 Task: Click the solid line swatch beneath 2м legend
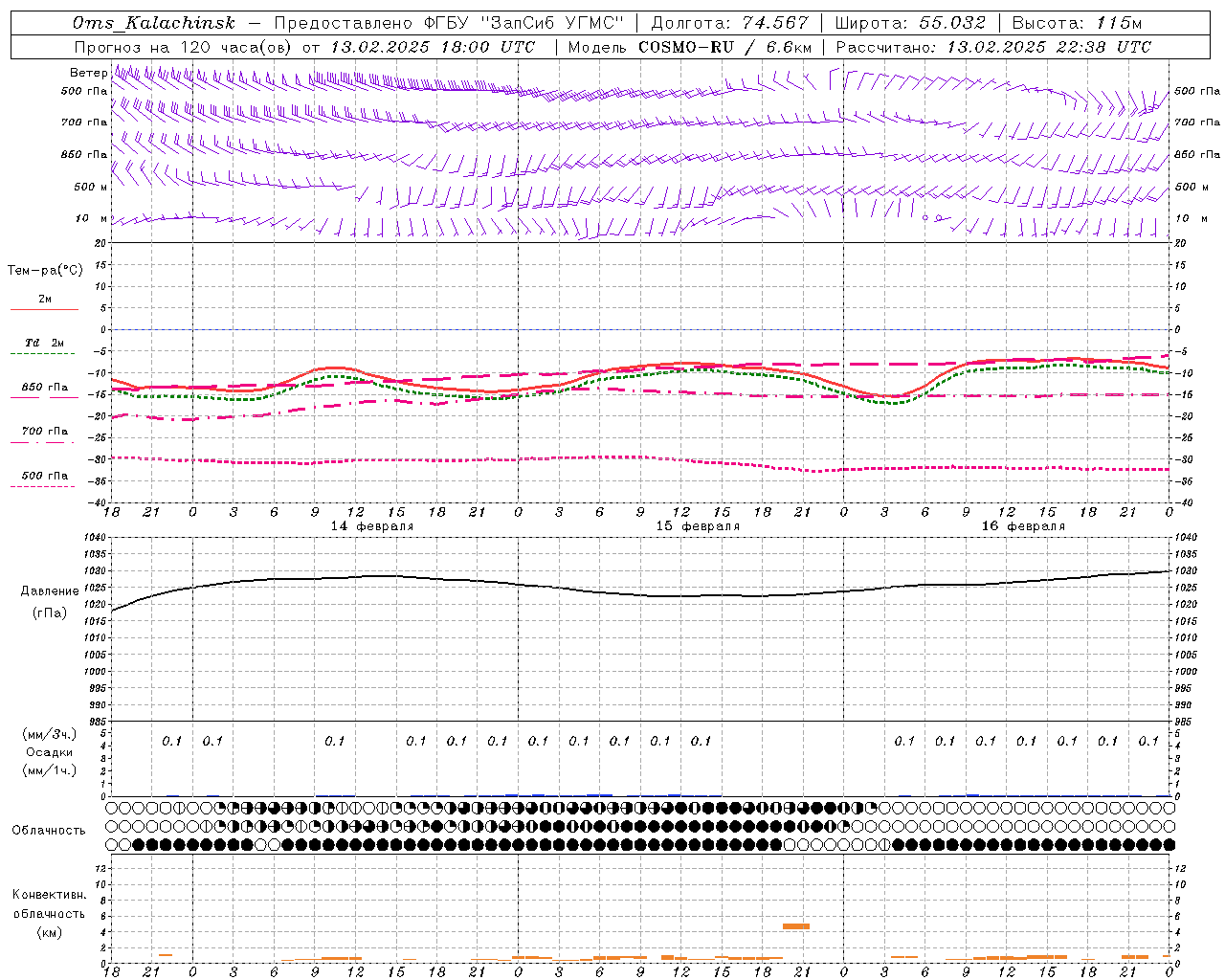tap(44, 310)
